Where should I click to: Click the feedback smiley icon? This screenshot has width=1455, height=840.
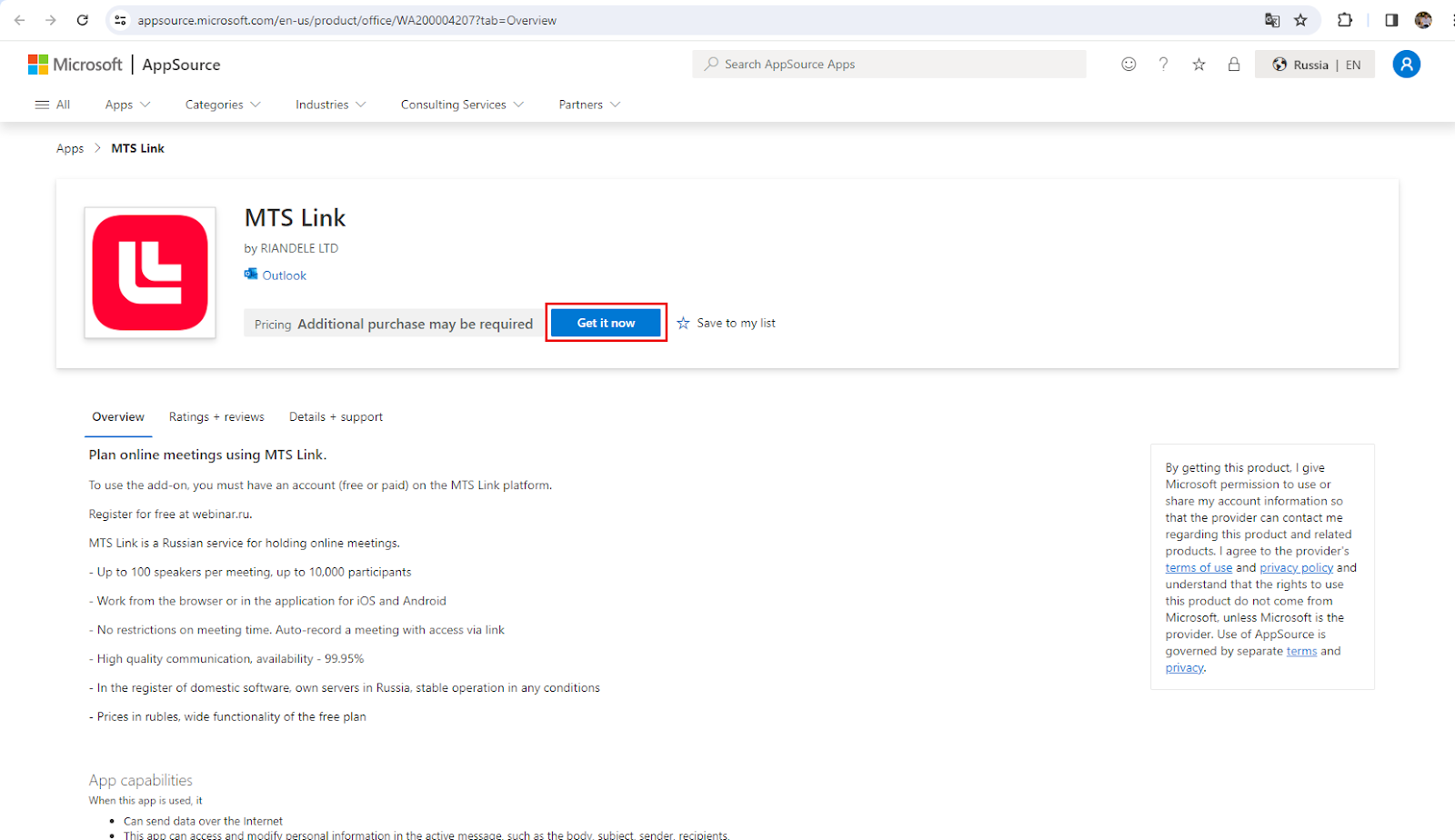point(1129,64)
